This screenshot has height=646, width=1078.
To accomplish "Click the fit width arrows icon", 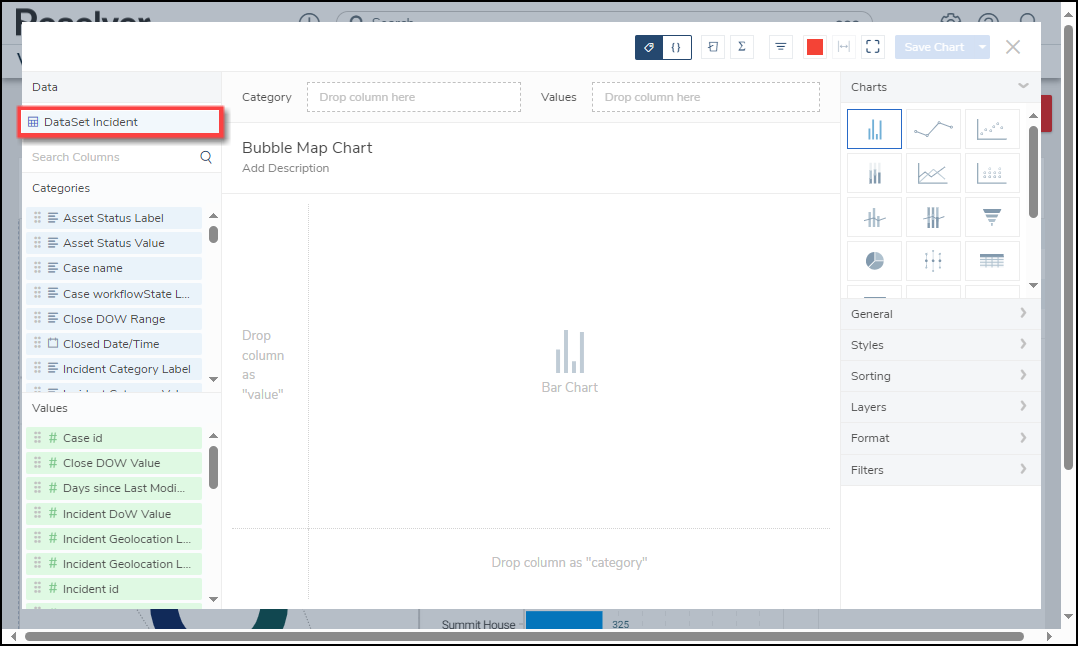I will 844,47.
